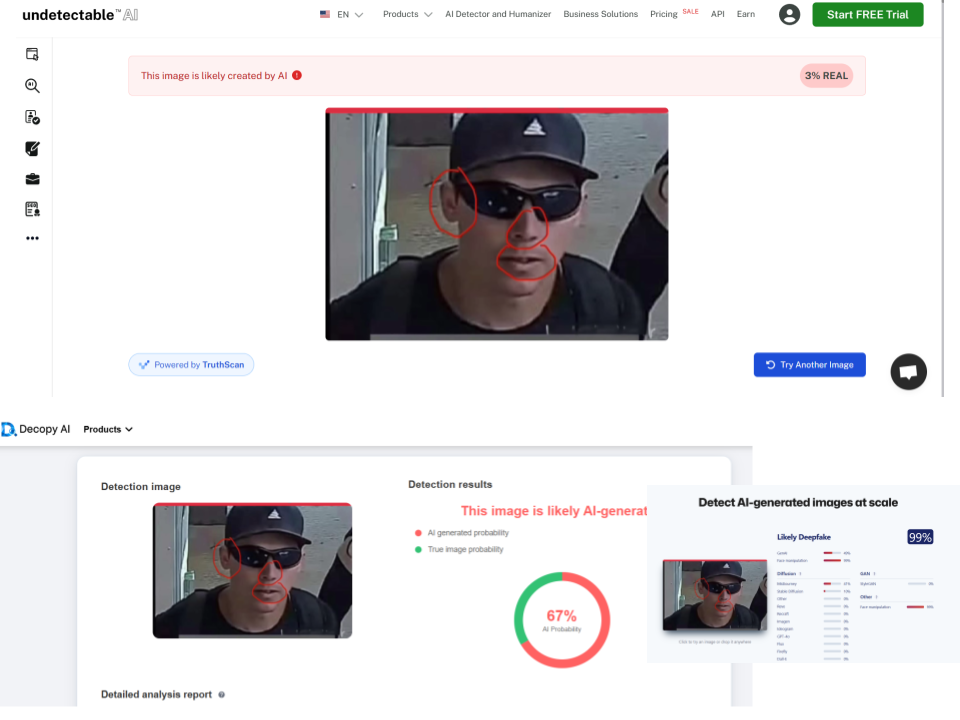This screenshot has height=720, width=960.
Task: Open the black chat support bubble
Action: [908, 371]
